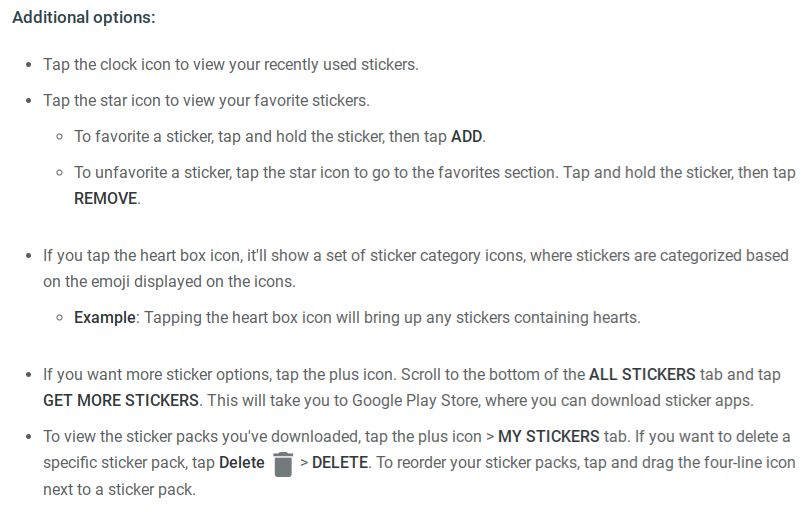Click the 'To favorite a sticker' sub-bullet

tap(280, 136)
